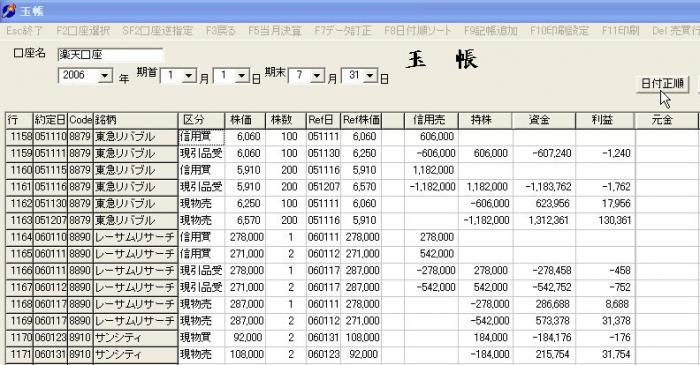Expand the 期首 month dropdown
The height and width of the screenshot is (365, 700).
189,75
